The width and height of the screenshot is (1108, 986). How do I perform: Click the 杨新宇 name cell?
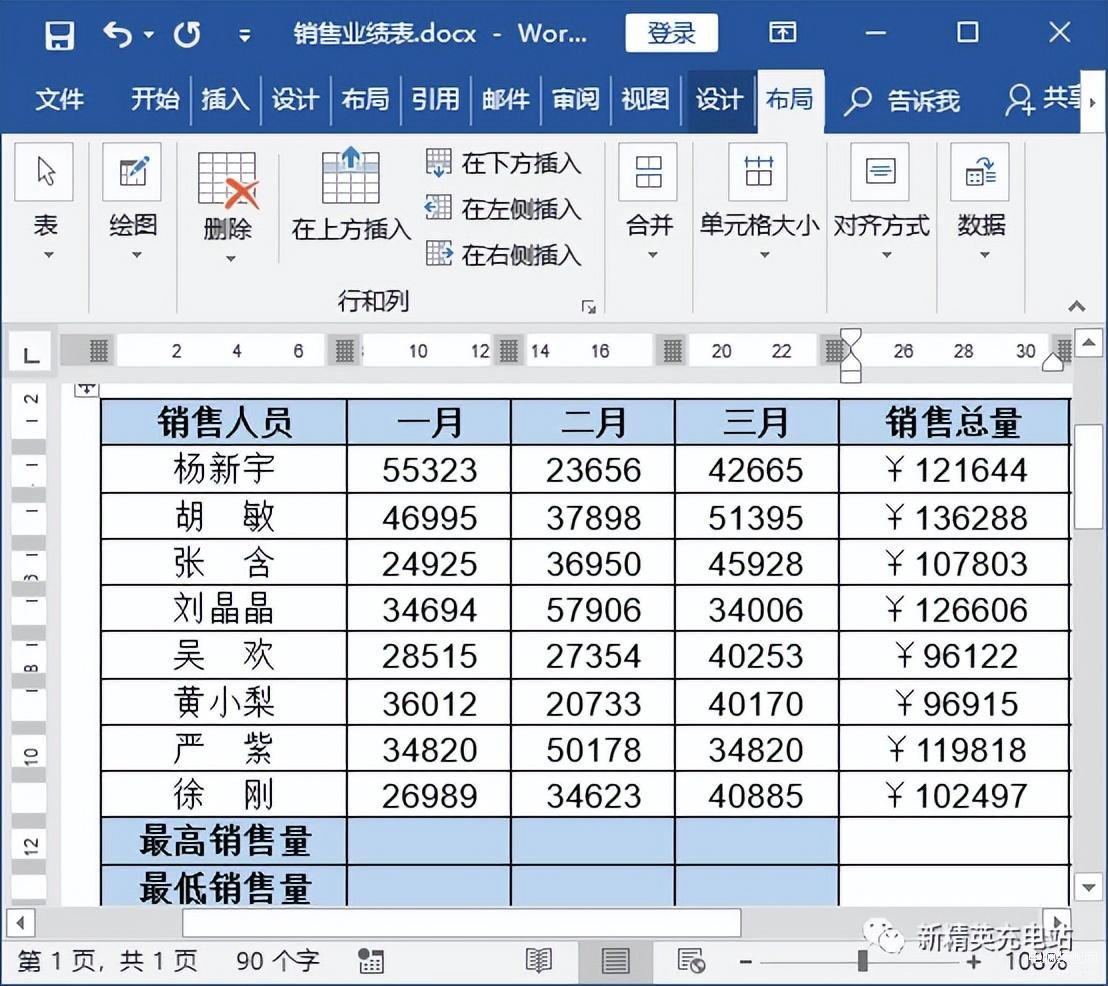[x=224, y=469]
